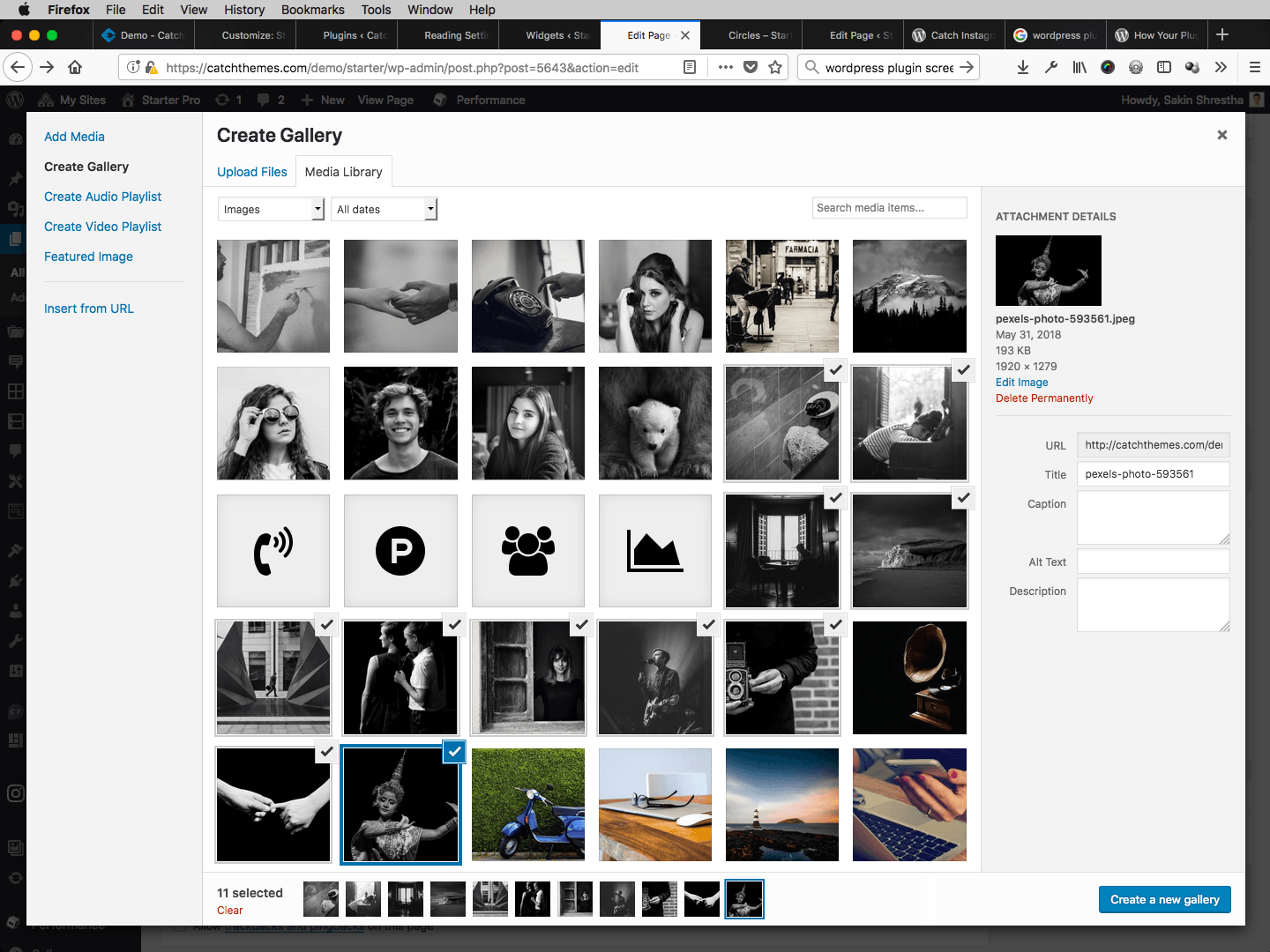Open the History menu in menu bar
Image resolution: width=1270 pixels, height=952 pixels.
[x=244, y=10]
